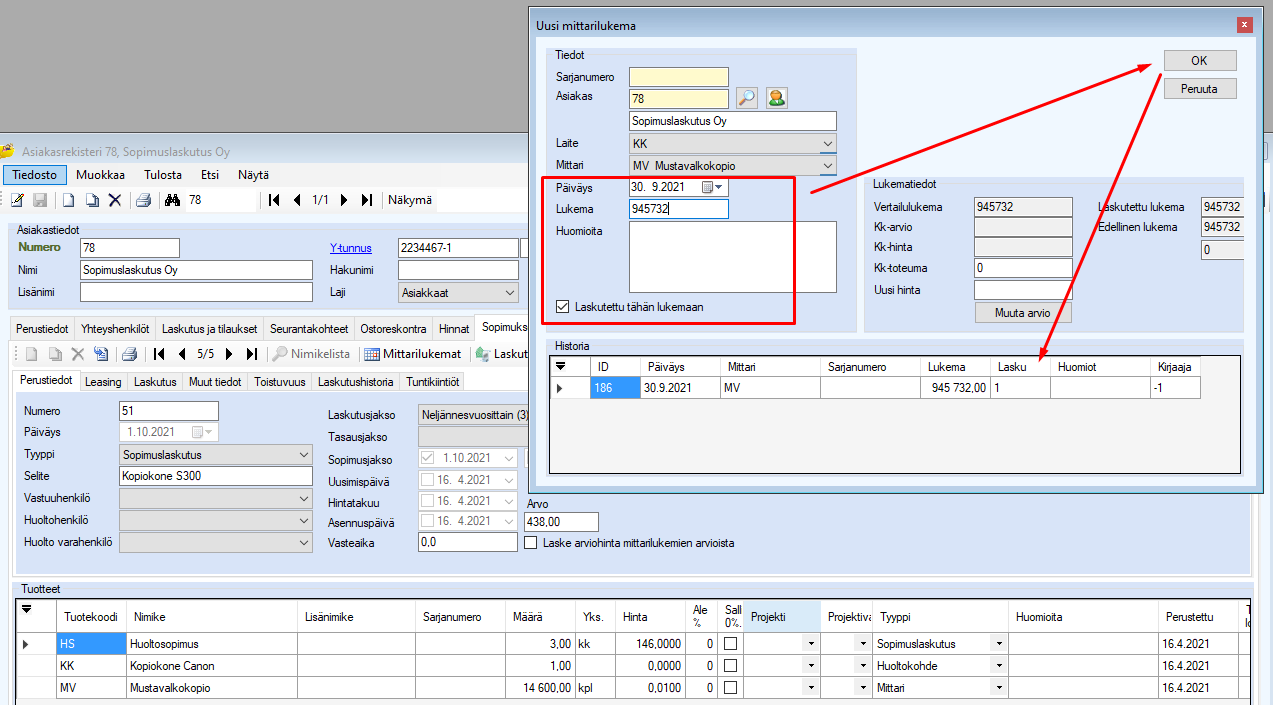1273x705 pixels.
Task: Click Huomioita text area in dialog
Action: click(733, 257)
